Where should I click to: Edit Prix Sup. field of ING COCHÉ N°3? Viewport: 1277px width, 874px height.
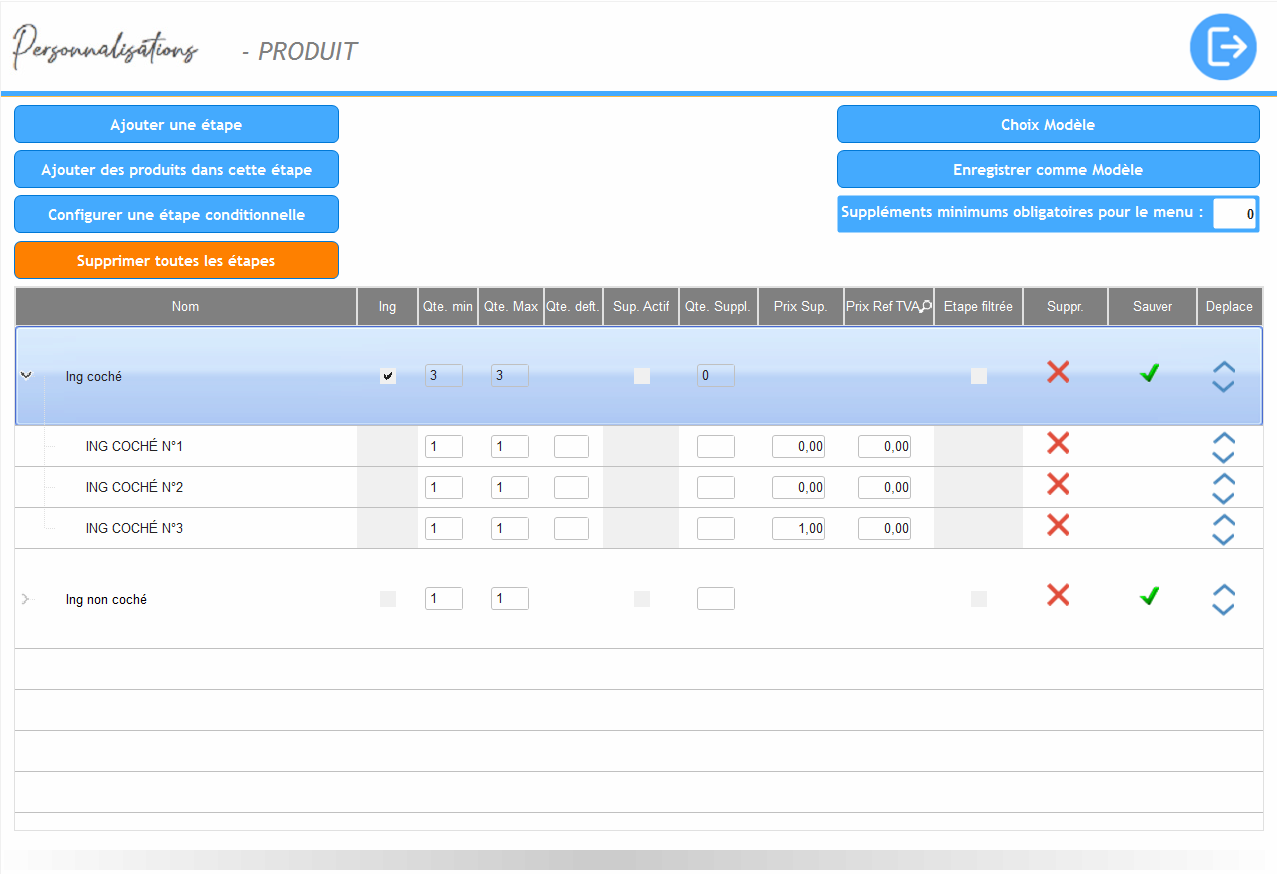[798, 529]
